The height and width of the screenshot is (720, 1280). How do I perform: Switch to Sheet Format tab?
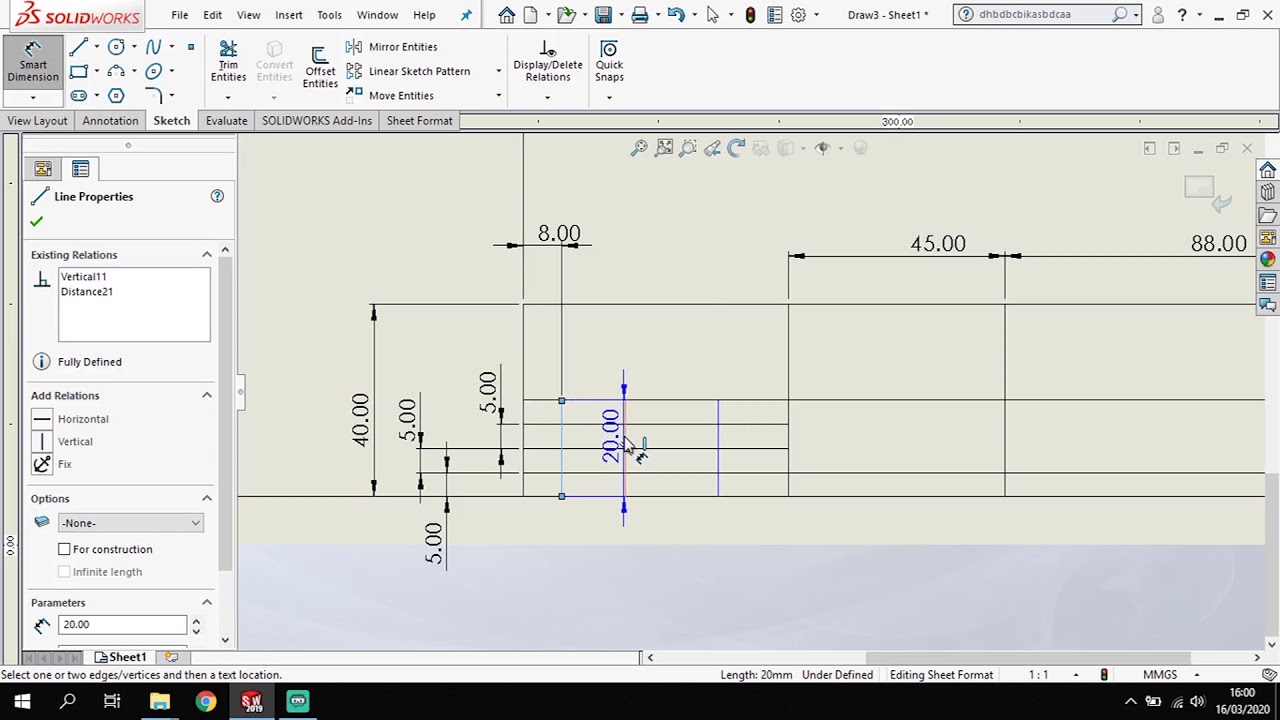tap(419, 121)
